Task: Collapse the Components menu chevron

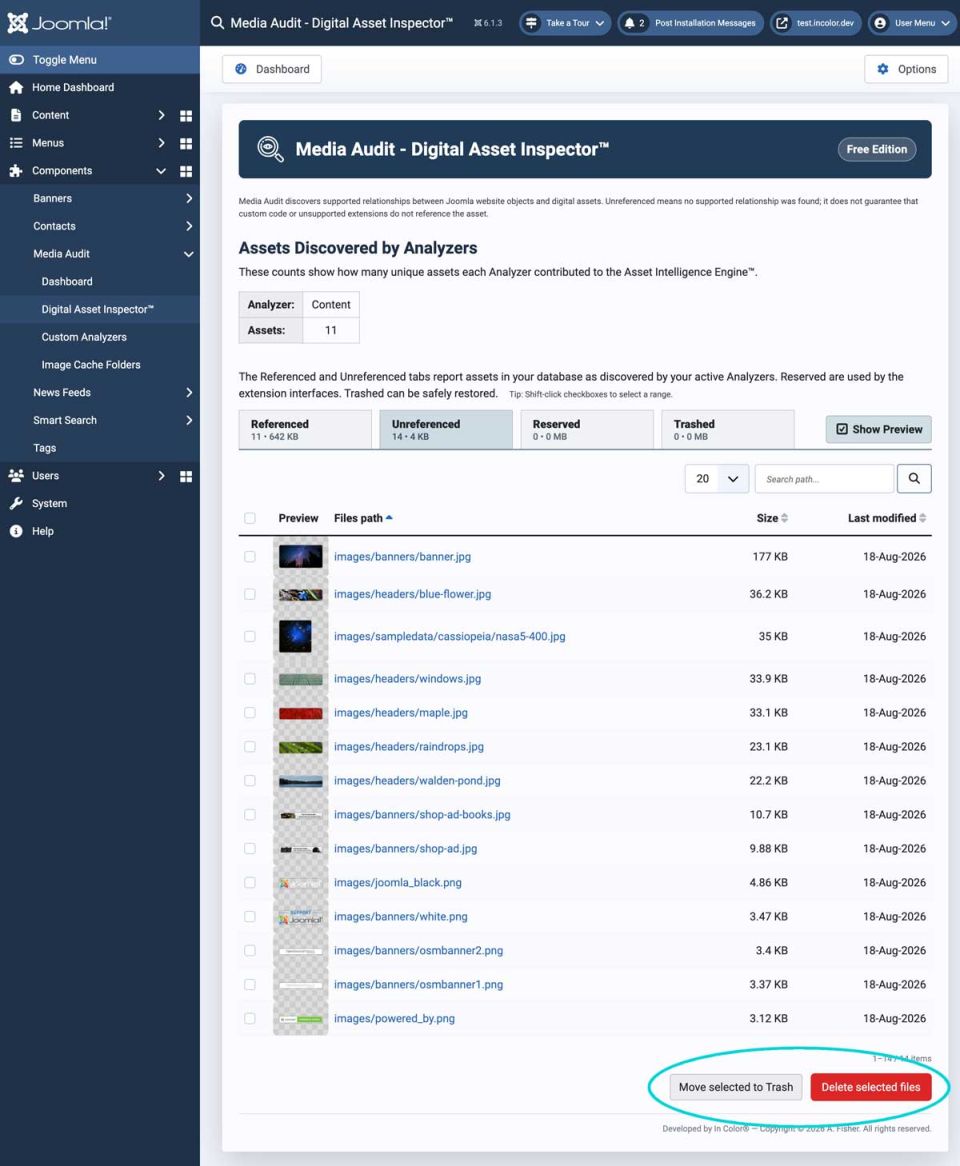Action: (x=161, y=171)
